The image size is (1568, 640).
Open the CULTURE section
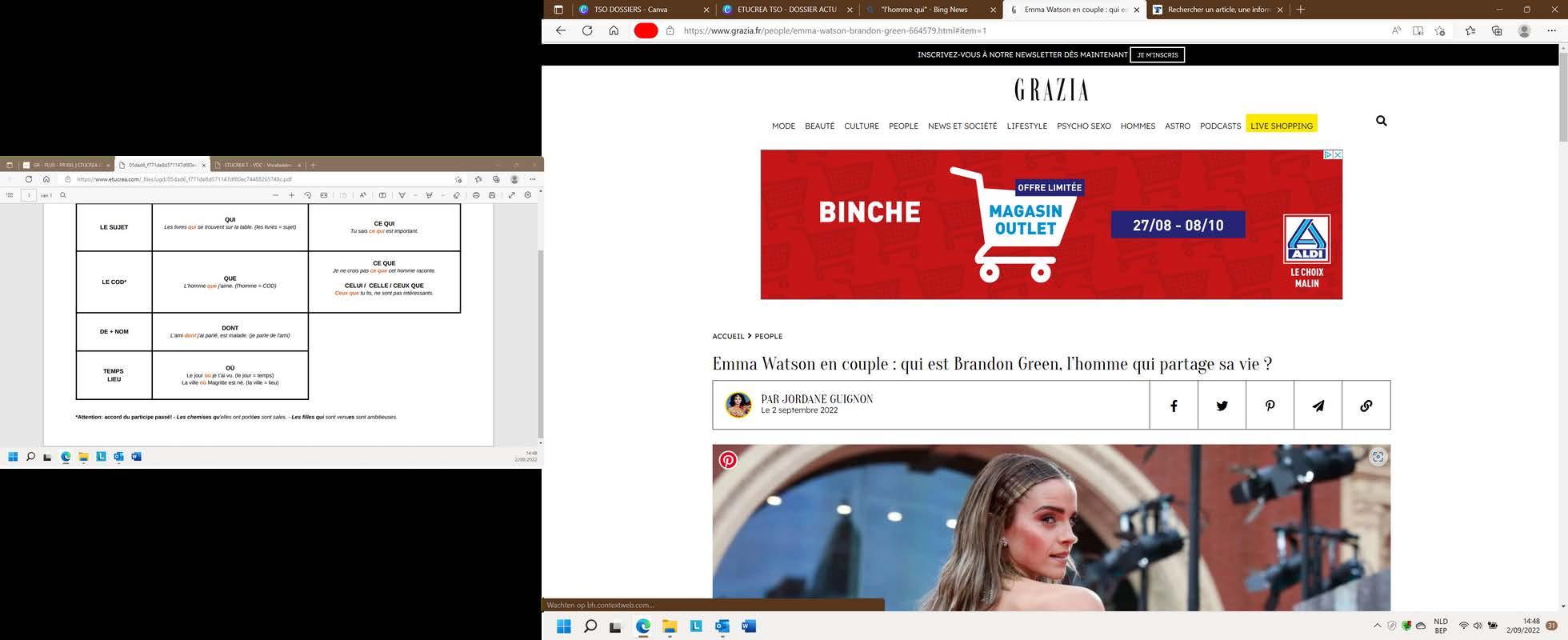coord(862,126)
